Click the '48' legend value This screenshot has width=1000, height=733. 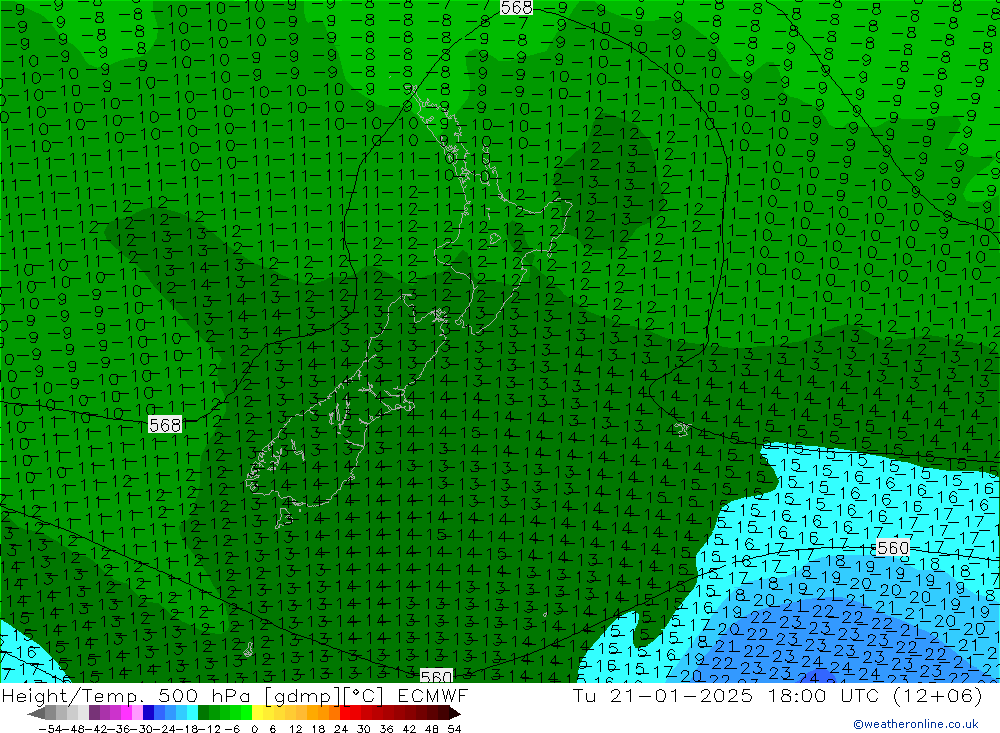coord(432,729)
